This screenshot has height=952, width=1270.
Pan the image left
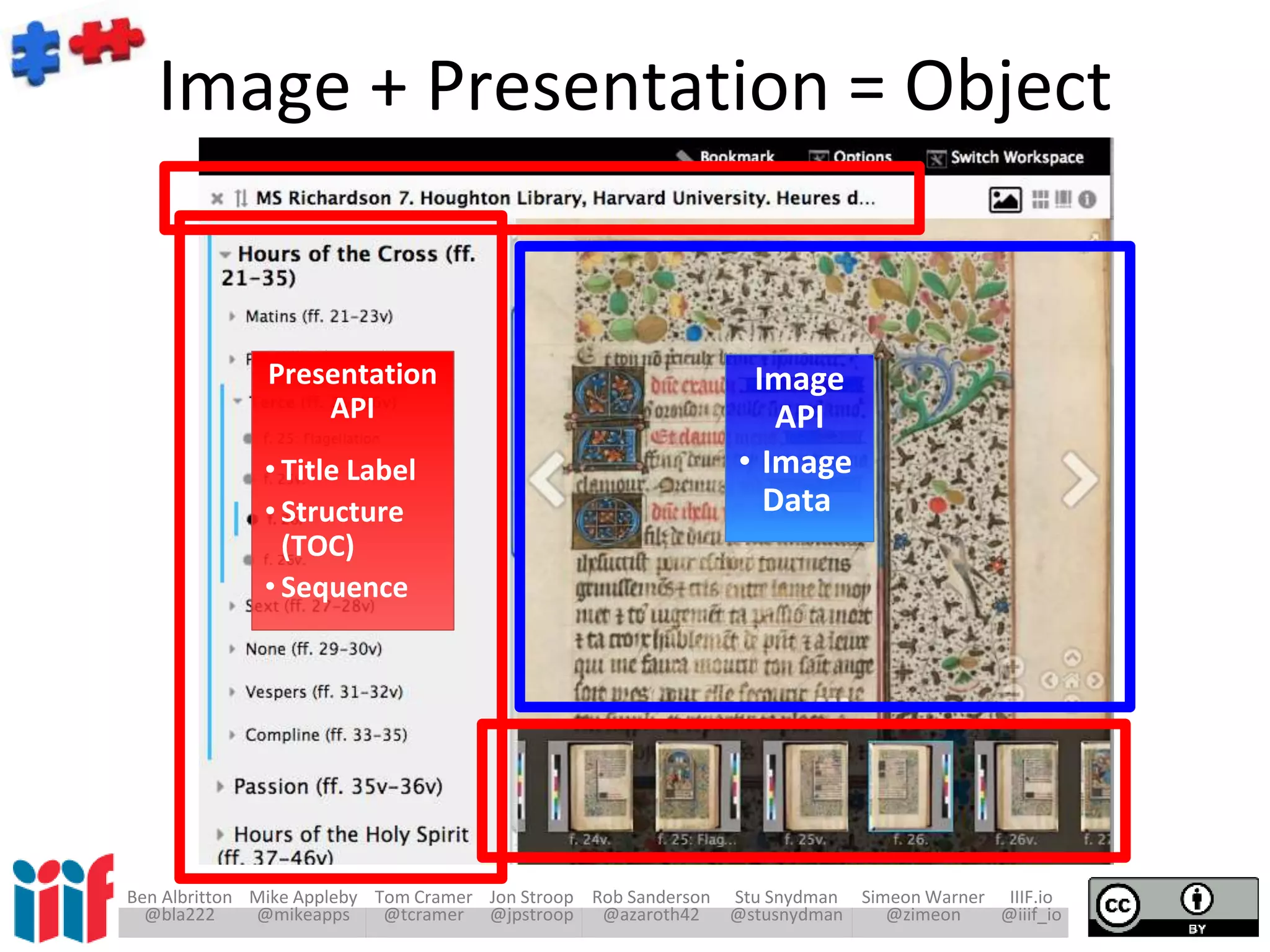(1049, 681)
